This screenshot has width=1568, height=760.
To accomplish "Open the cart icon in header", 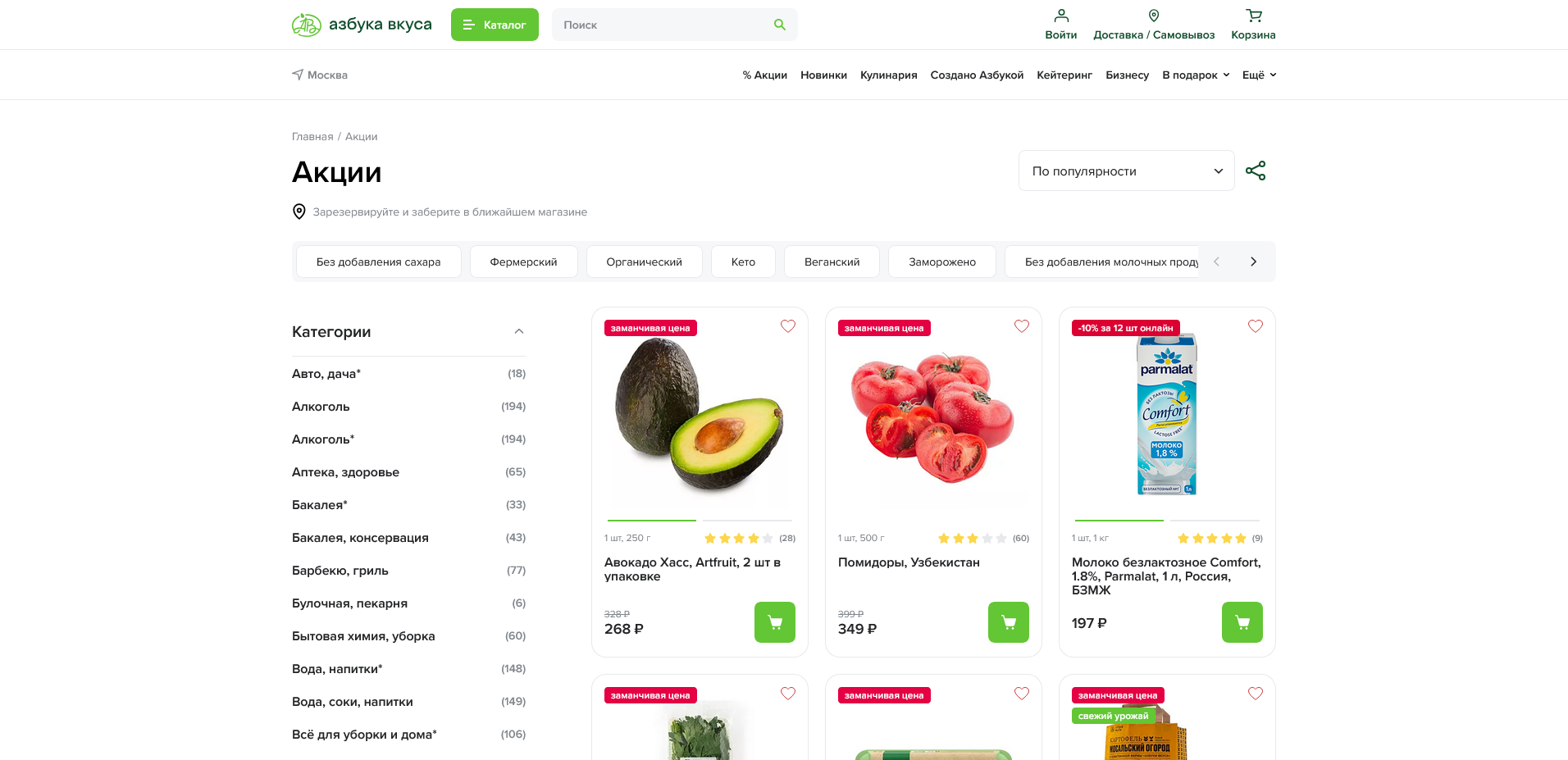I will pos(1253,16).
